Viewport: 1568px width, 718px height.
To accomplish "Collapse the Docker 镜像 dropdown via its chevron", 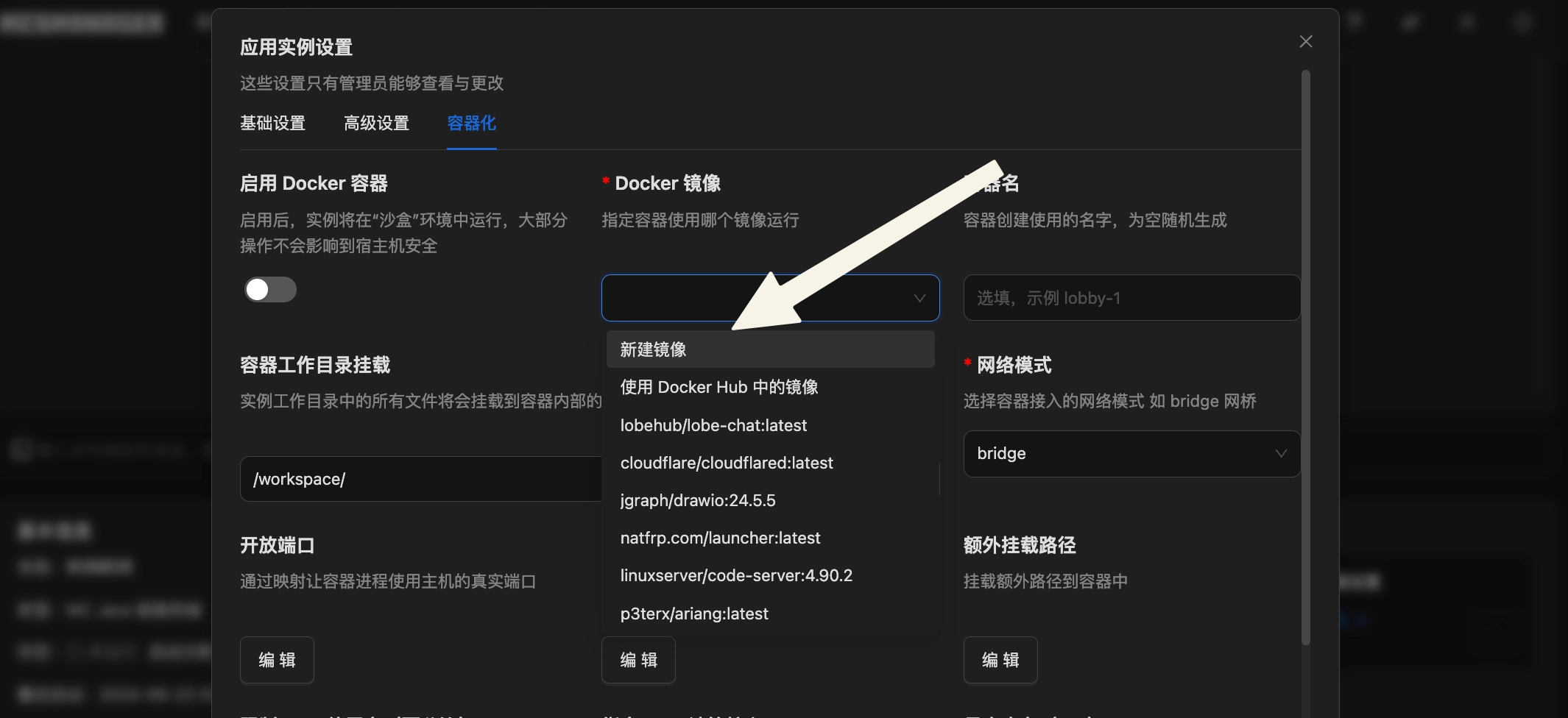I will (919, 299).
